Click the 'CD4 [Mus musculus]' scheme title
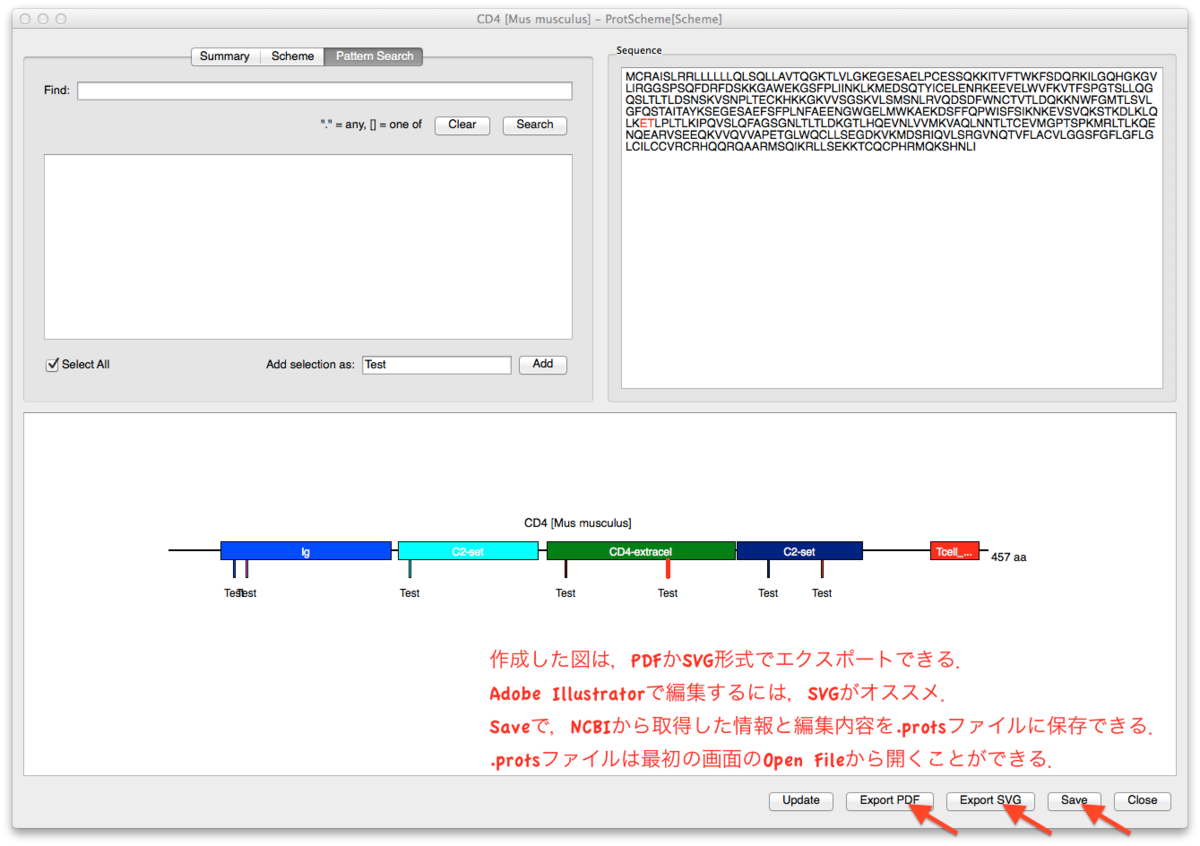The image size is (1200, 846). pyautogui.click(x=578, y=523)
